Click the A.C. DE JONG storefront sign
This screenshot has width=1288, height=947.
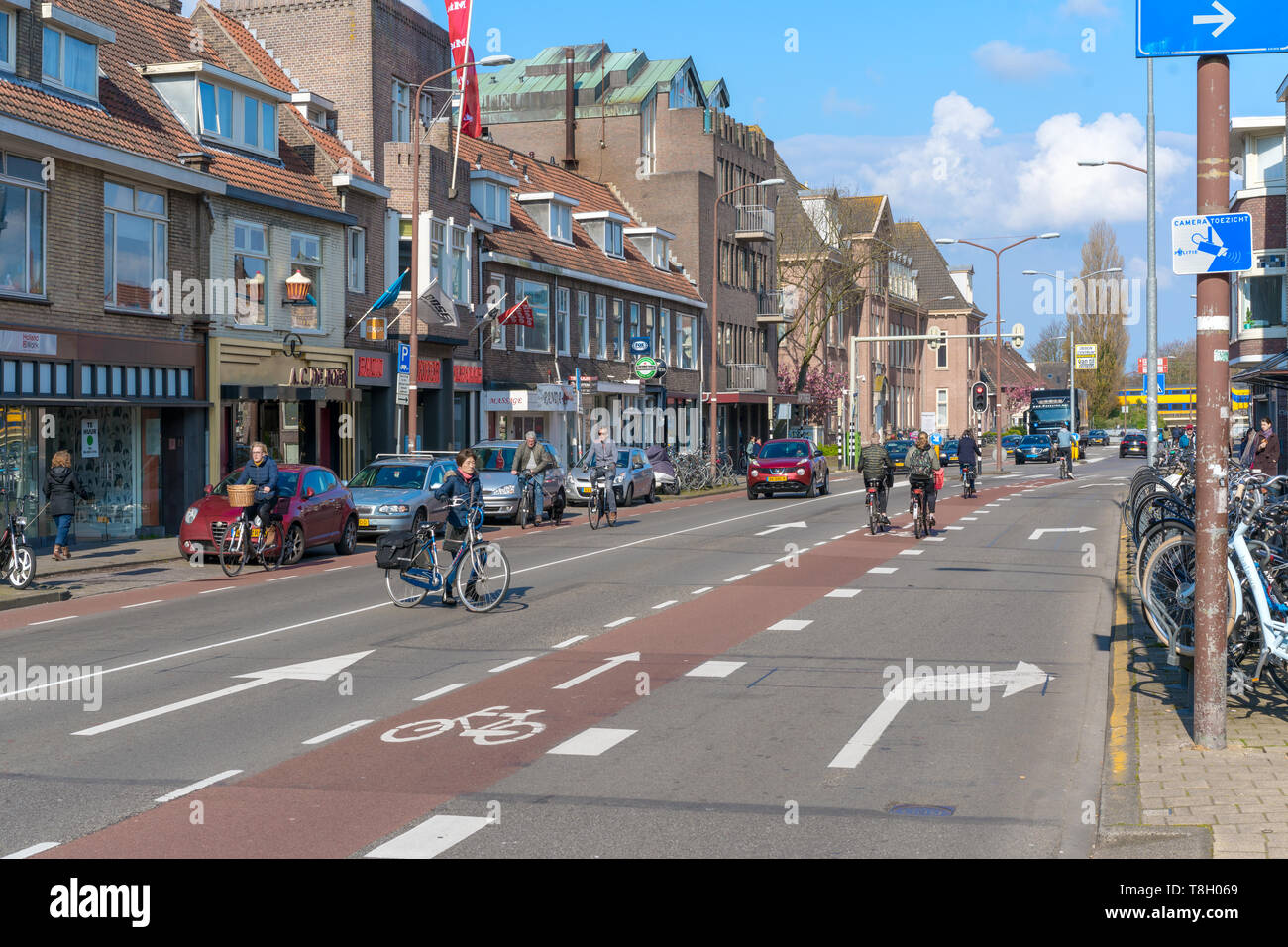[318, 376]
